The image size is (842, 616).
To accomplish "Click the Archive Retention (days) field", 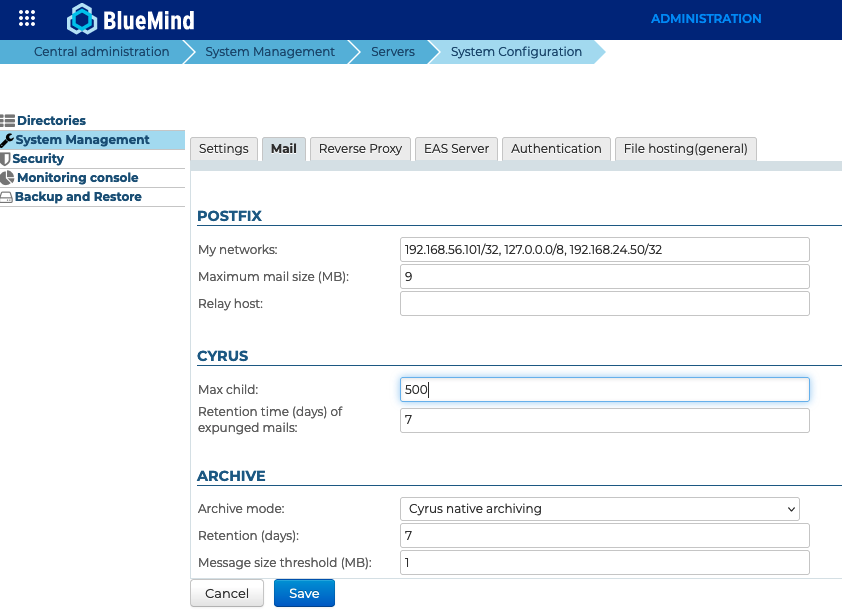I will [605, 535].
